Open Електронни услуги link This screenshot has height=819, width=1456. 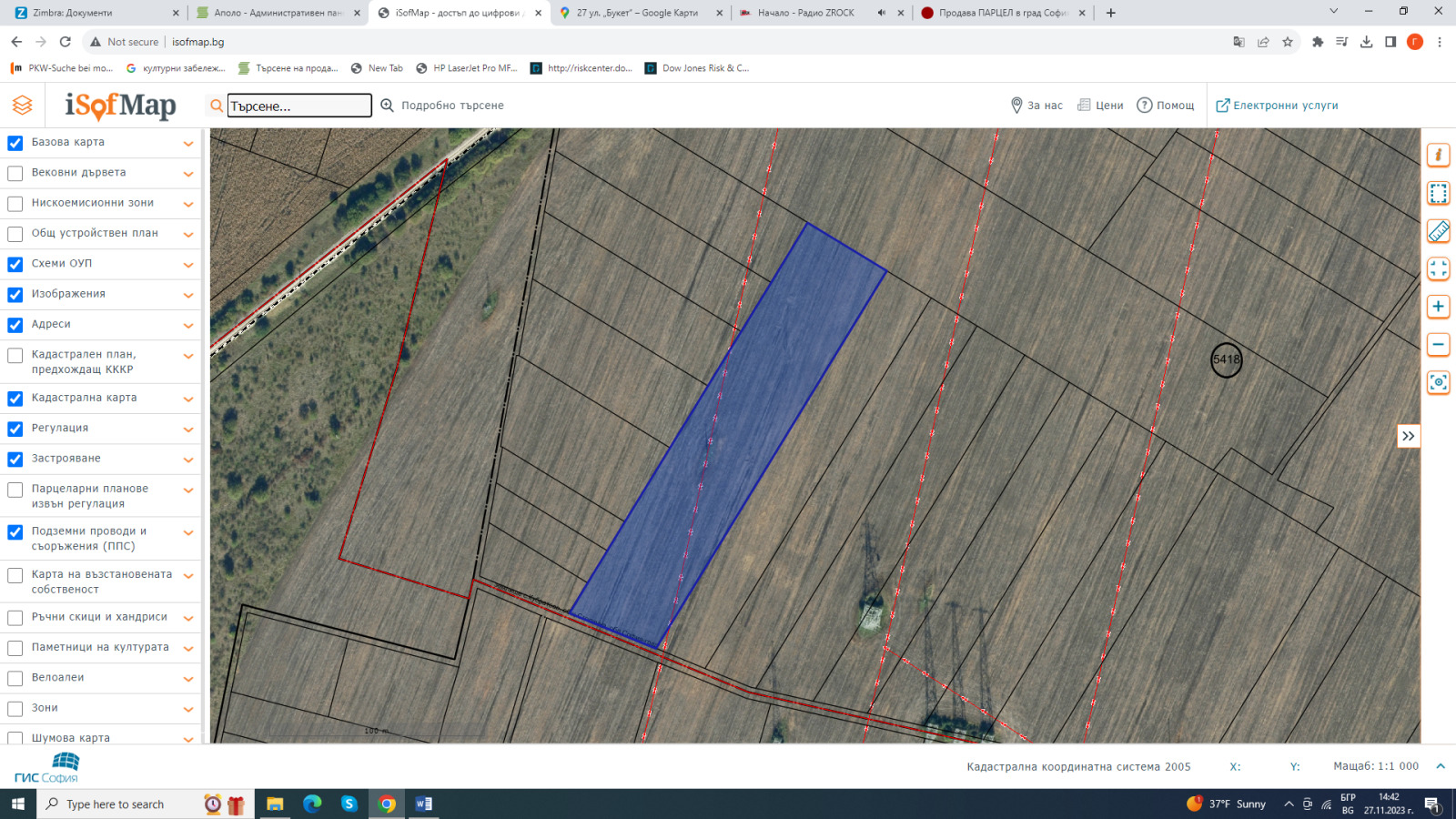pos(1277,106)
